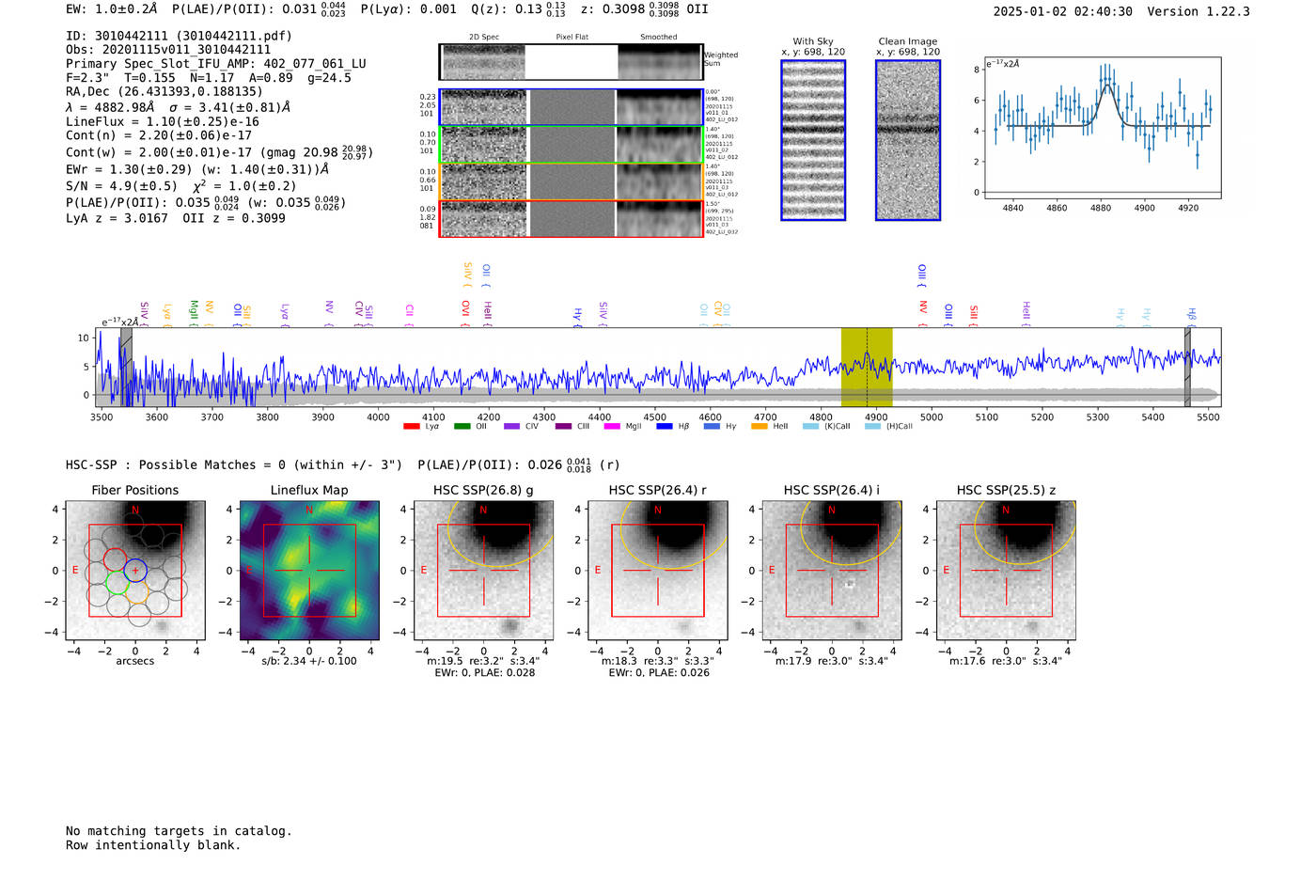
Task: Click the F=2.3" T=0.155 parameters line
Action: (209, 78)
